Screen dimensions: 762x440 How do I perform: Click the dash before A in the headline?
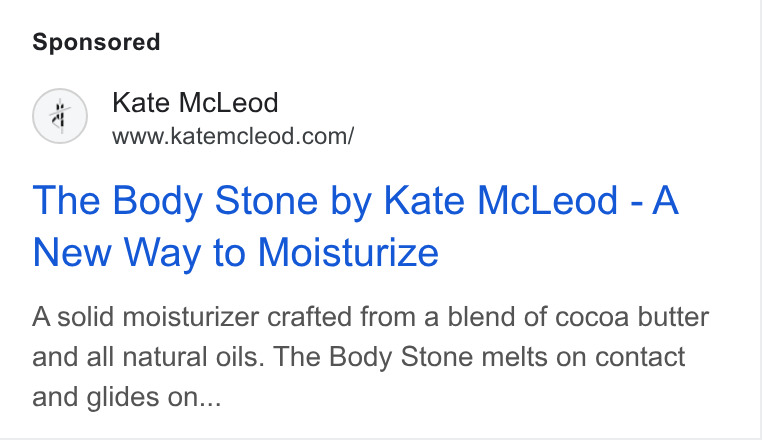[636, 203]
